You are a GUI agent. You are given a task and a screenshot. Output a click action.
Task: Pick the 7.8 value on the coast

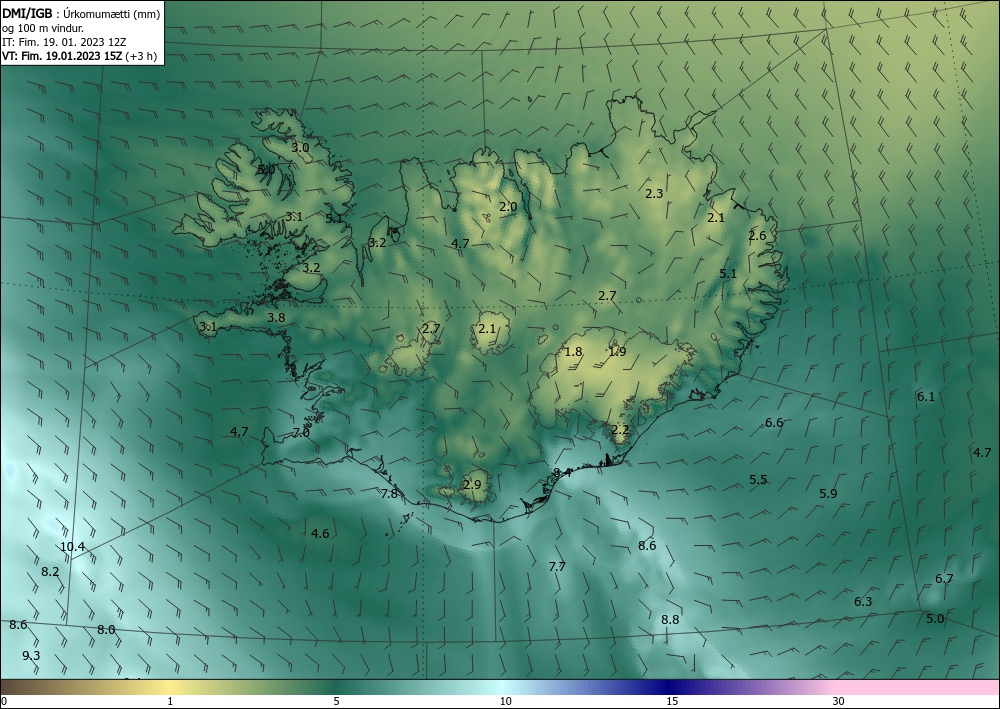tap(389, 494)
